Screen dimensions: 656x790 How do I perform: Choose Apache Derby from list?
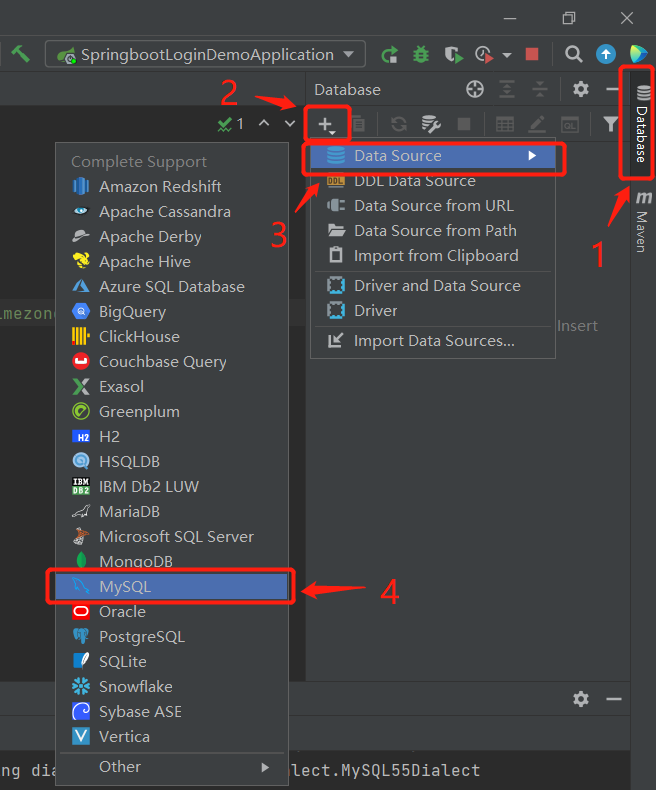click(x=171, y=236)
